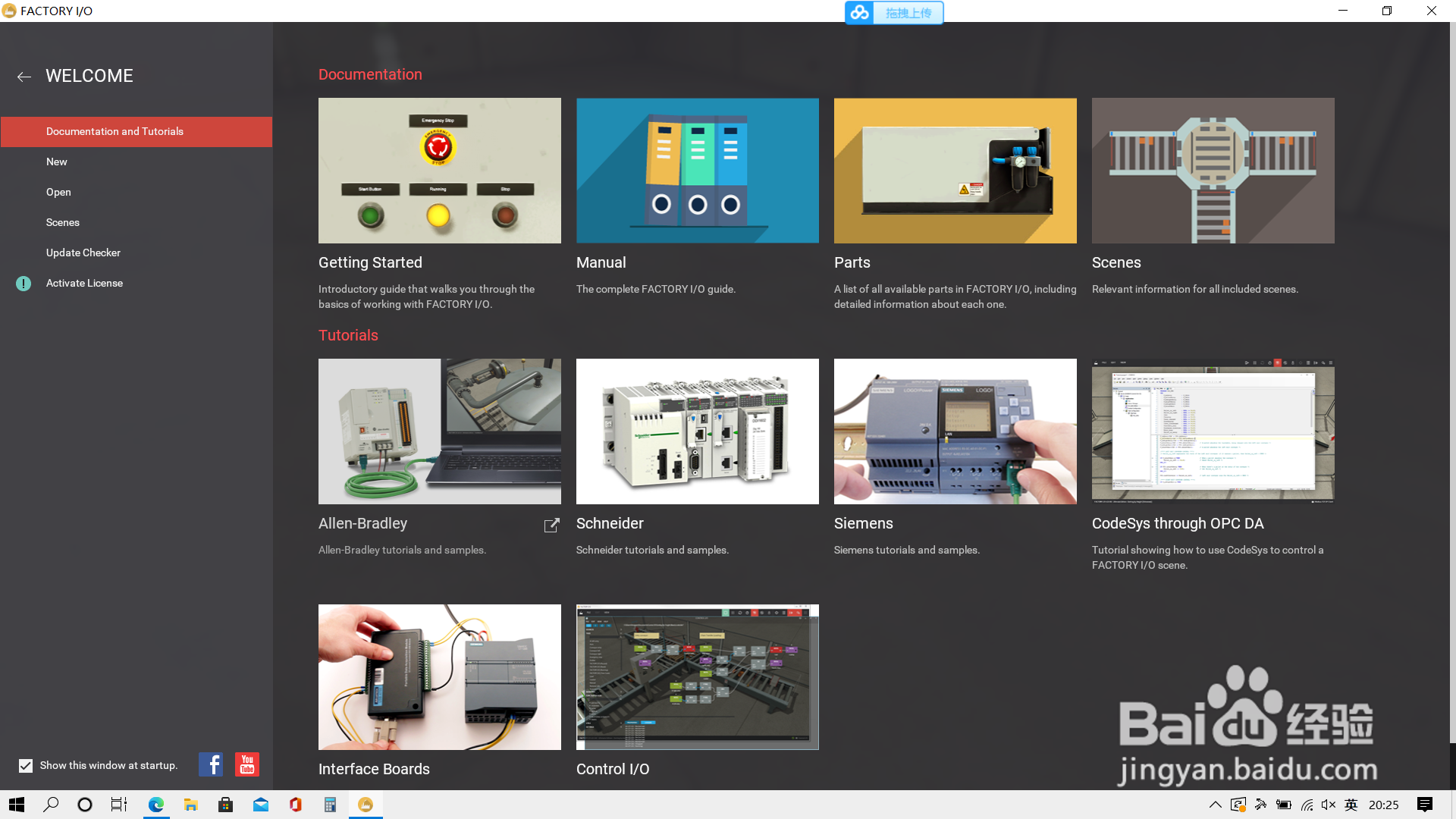The height and width of the screenshot is (819, 1456).
Task: Uncheck Show this window at startup
Action: click(26, 766)
